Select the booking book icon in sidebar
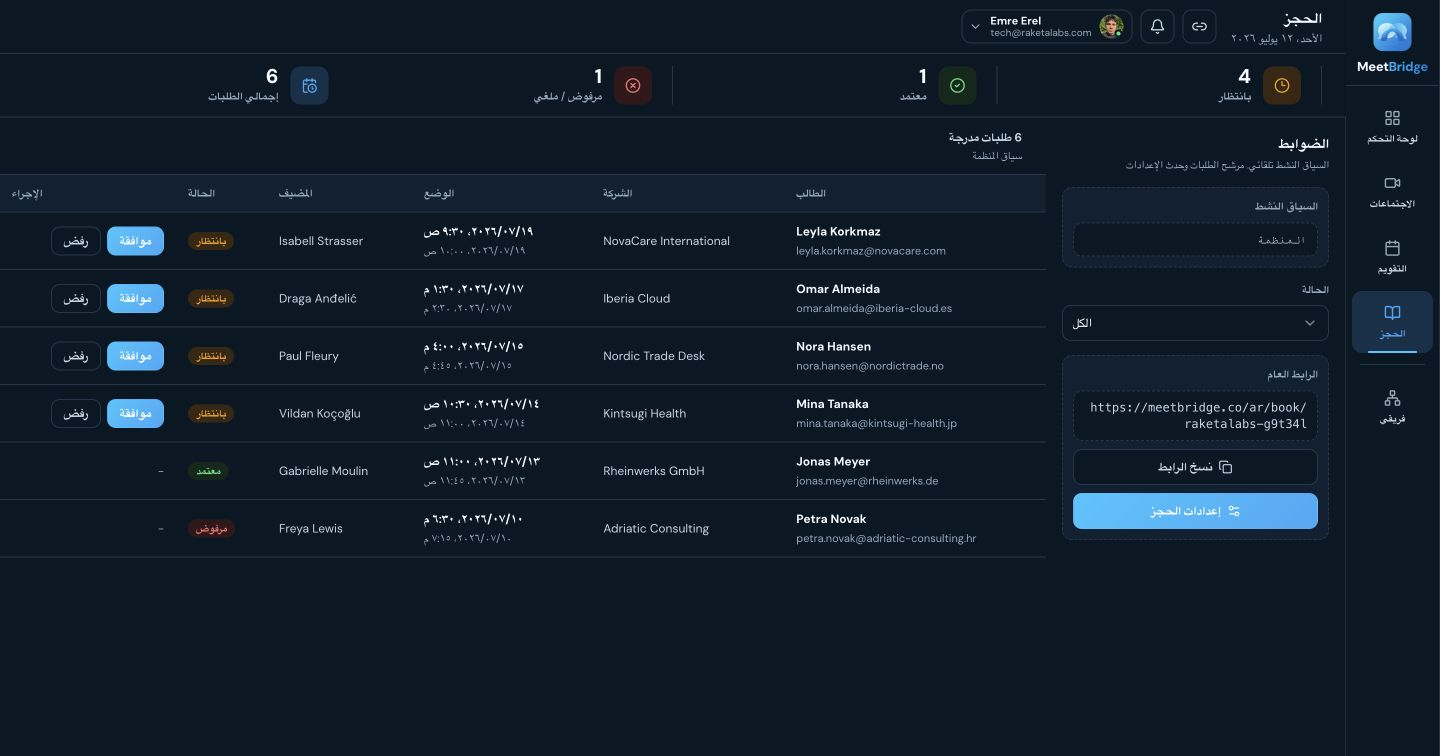 [1392, 313]
